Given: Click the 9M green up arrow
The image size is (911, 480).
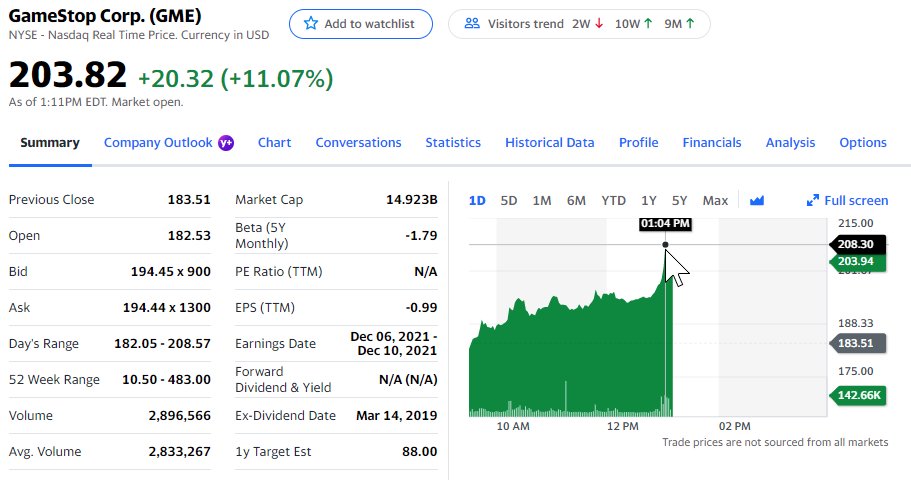Looking at the screenshot, I should coord(690,24).
